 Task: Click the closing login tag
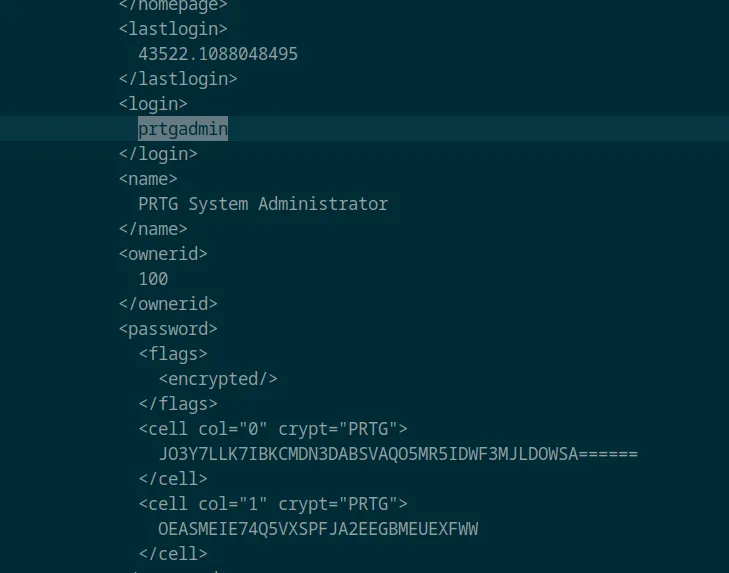tap(158, 154)
